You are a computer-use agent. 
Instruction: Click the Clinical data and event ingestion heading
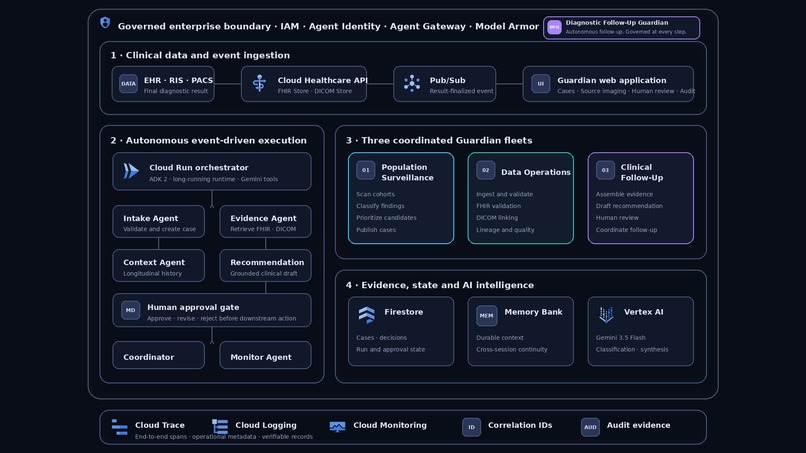(200, 55)
